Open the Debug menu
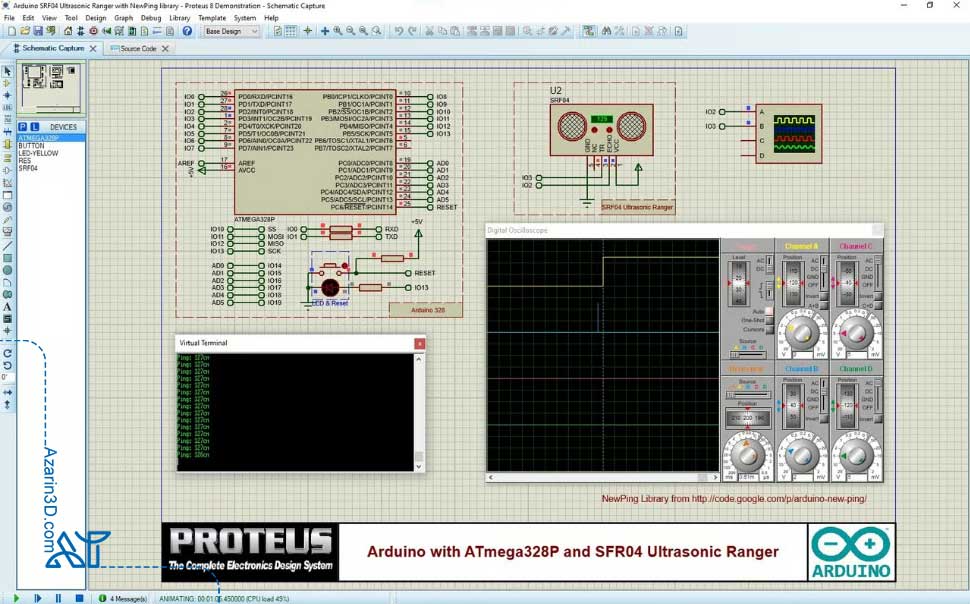The height and width of the screenshot is (604, 970). click(x=150, y=18)
